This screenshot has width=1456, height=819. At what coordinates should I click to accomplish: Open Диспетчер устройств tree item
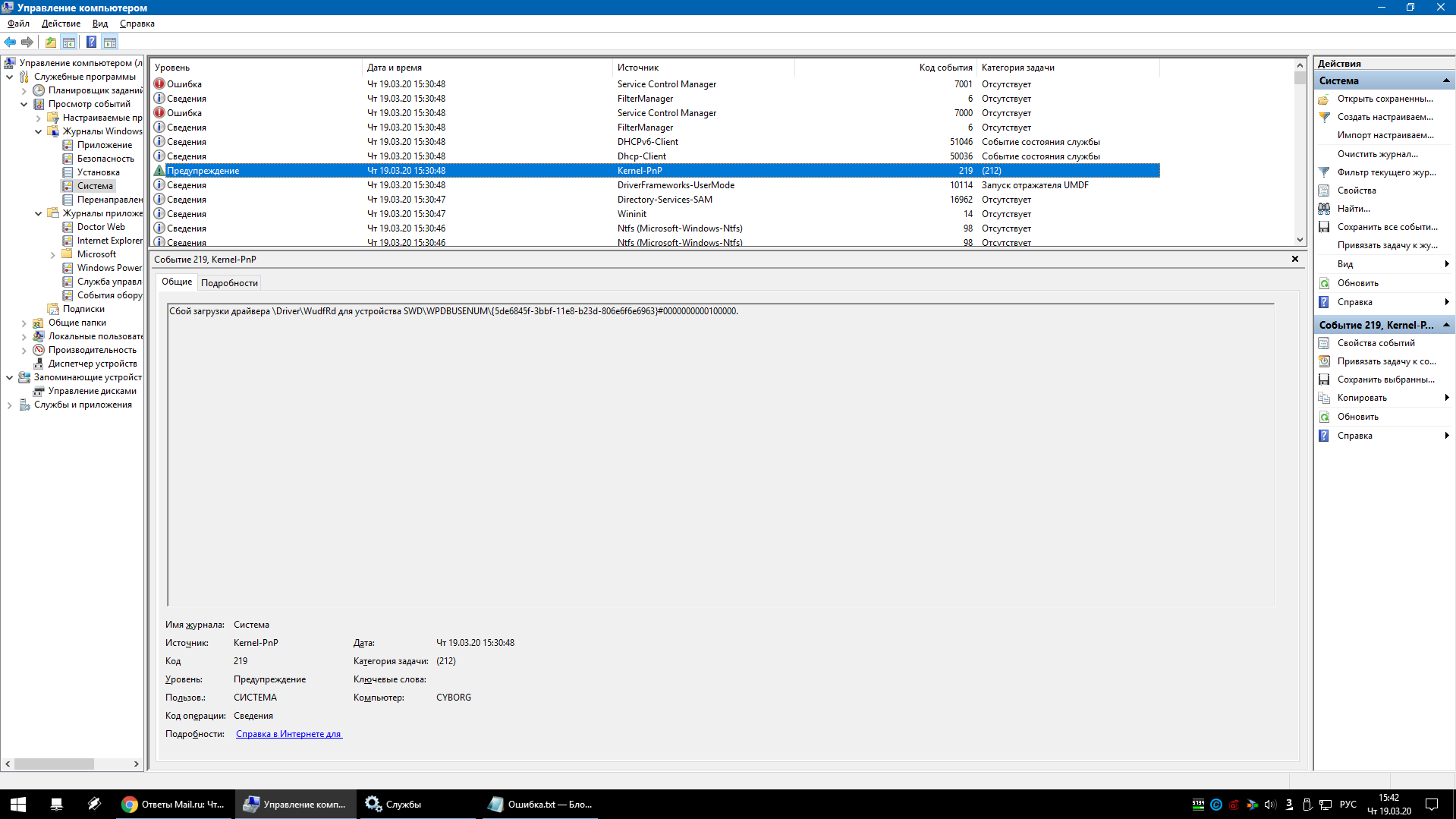[93, 364]
